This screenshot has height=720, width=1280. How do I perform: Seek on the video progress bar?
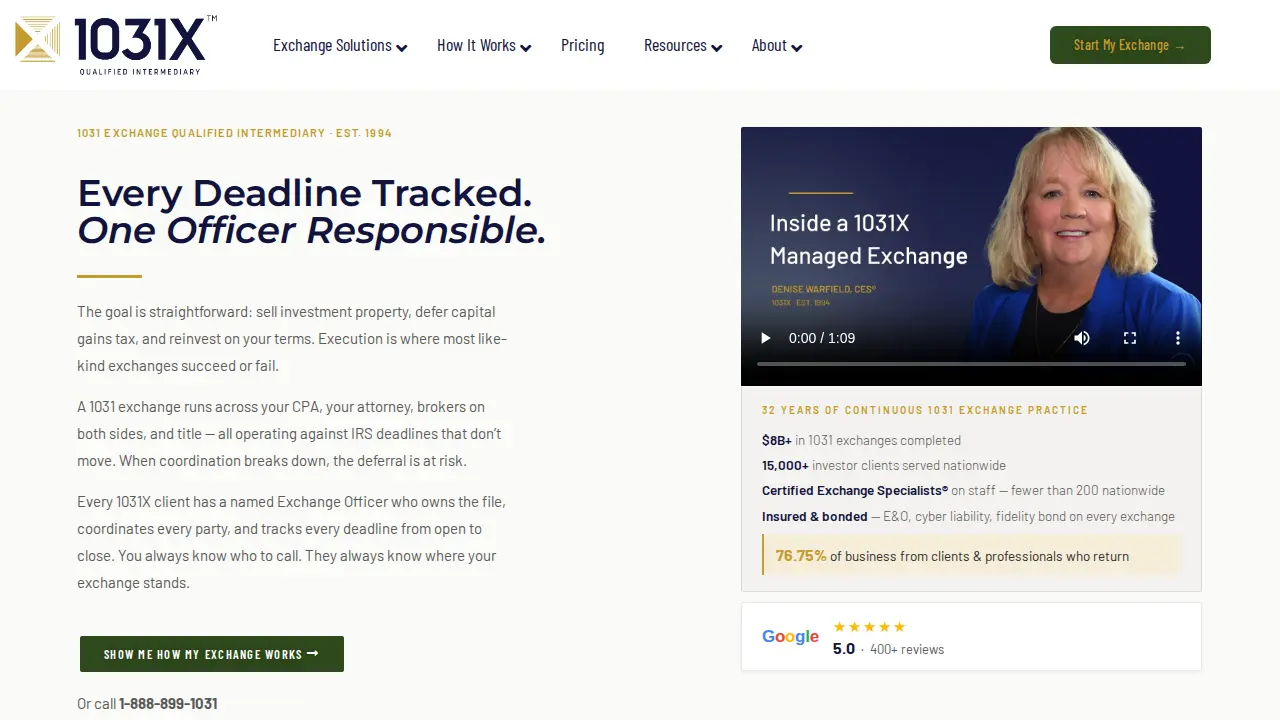pyautogui.click(x=971, y=364)
